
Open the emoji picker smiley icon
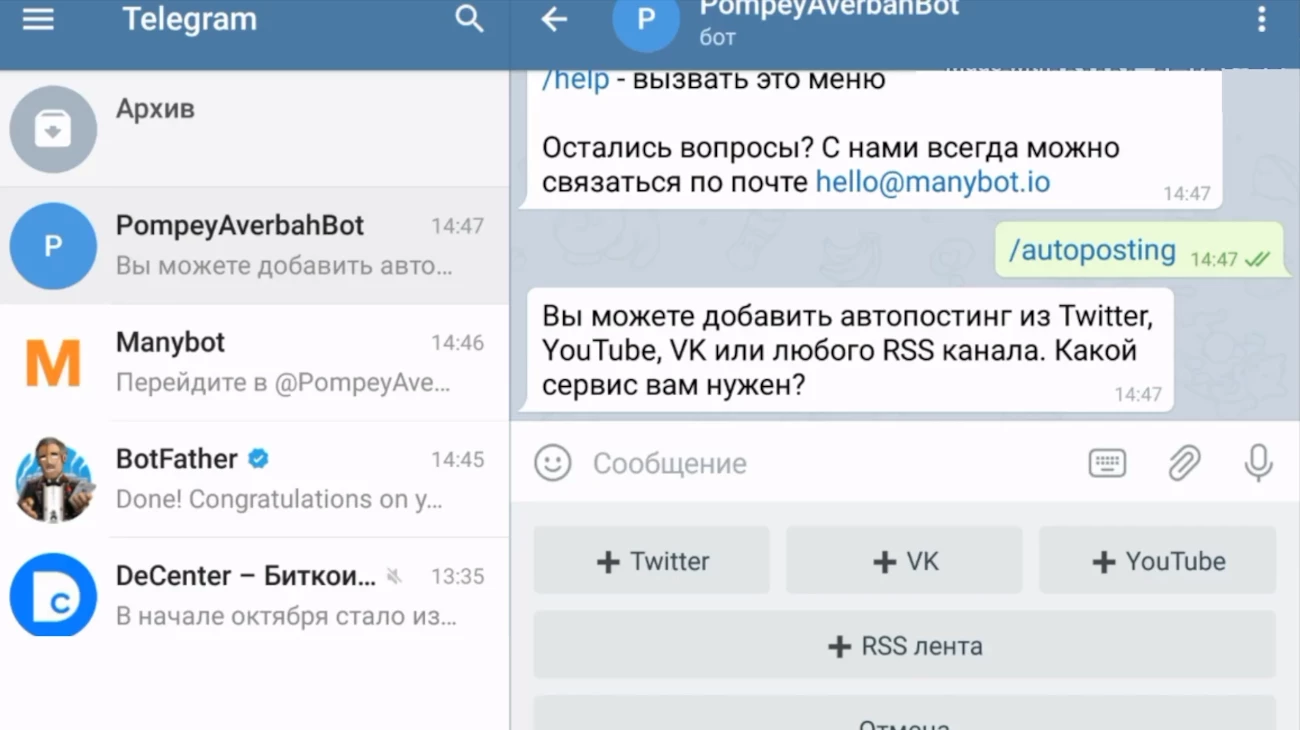tap(552, 463)
